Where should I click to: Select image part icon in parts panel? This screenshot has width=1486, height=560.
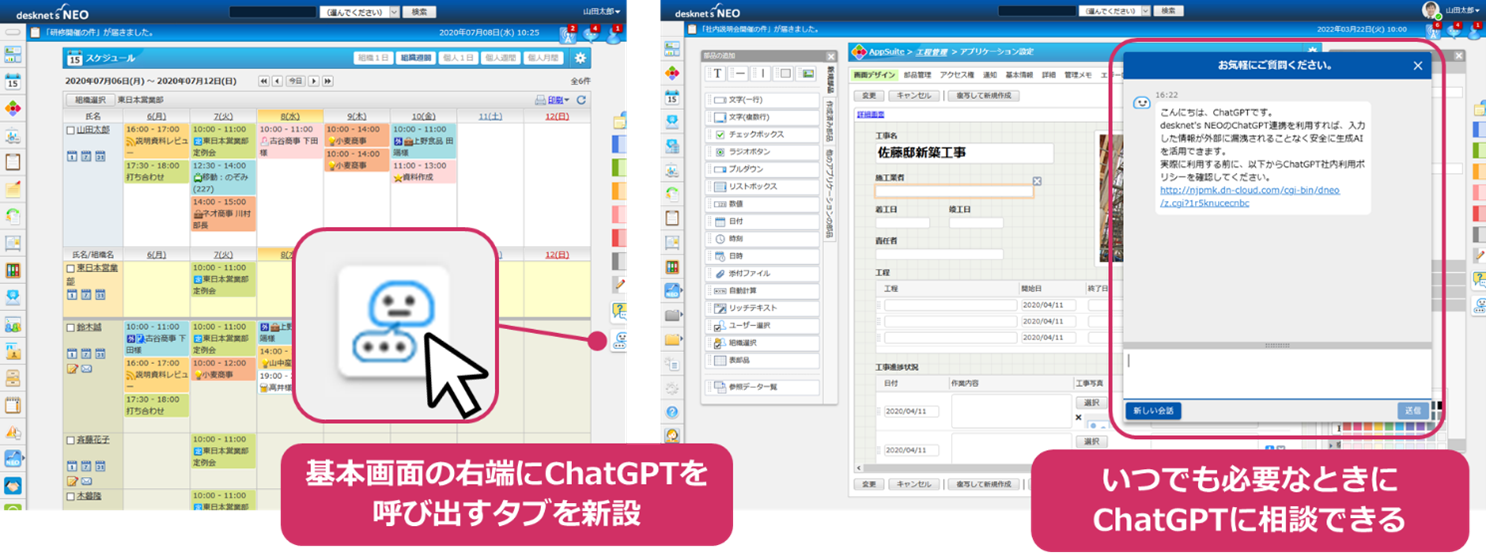[x=808, y=74]
